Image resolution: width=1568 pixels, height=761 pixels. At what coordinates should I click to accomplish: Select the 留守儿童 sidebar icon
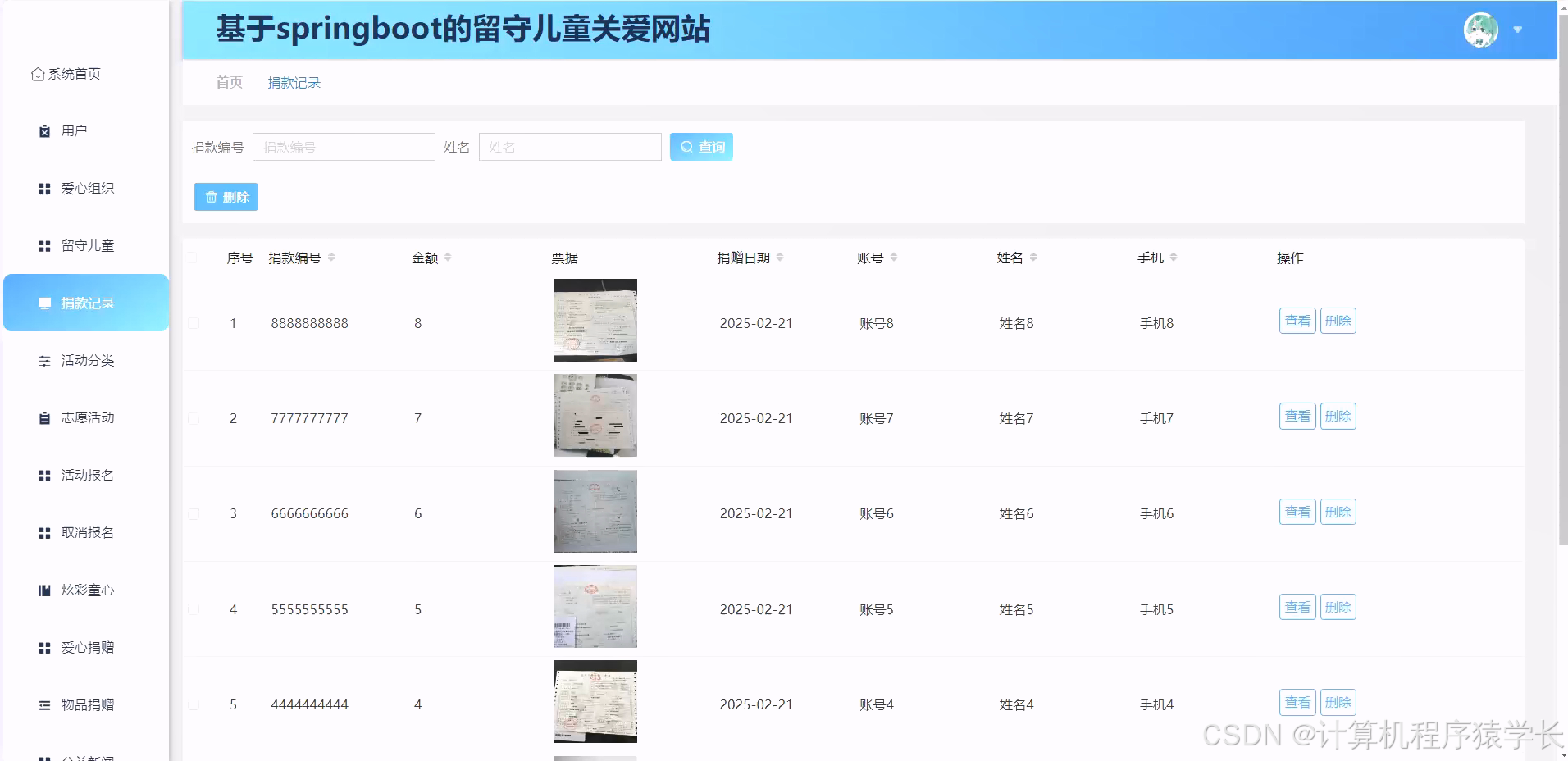pos(44,245)
